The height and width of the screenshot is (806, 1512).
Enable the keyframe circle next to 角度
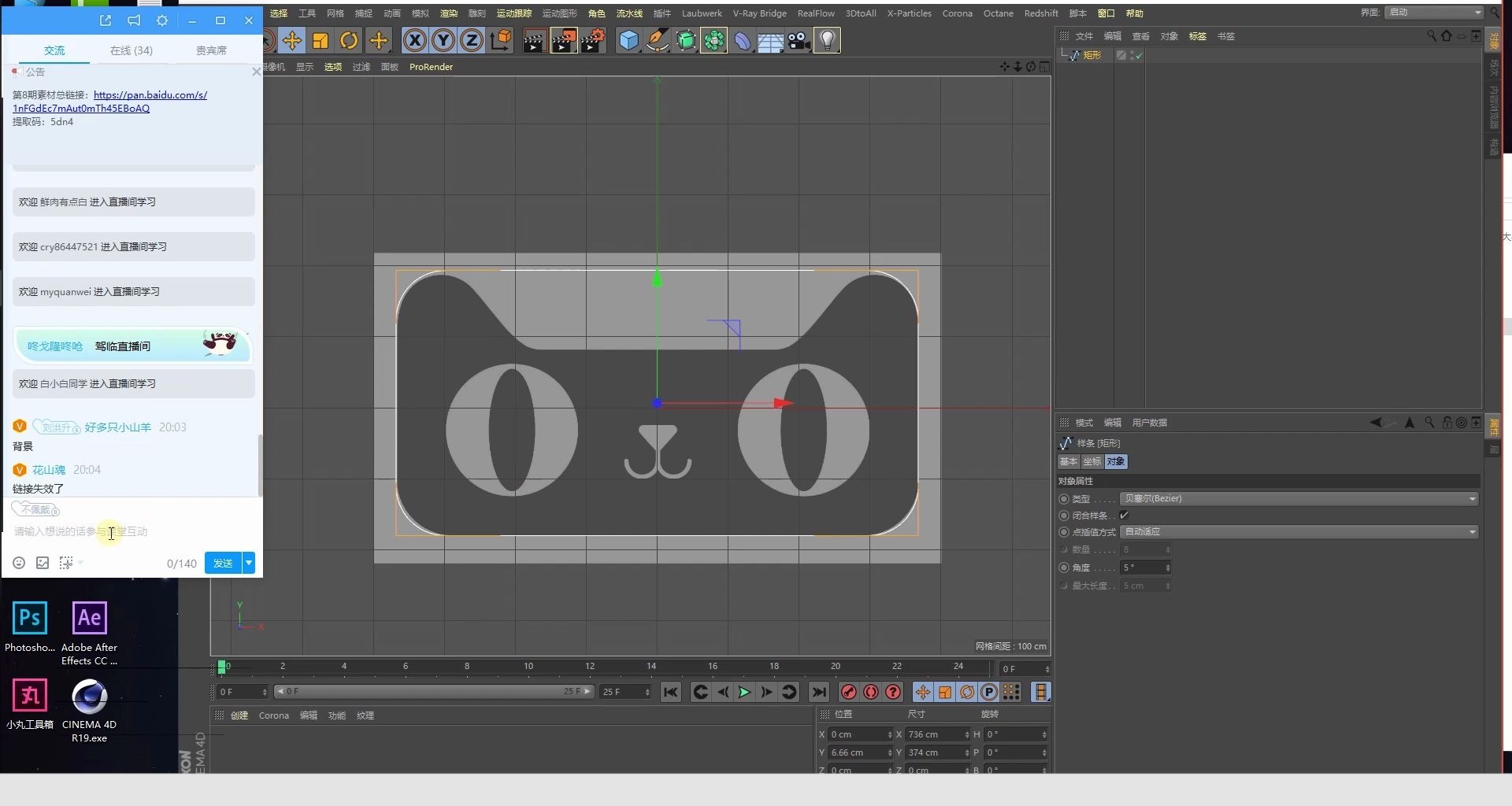click(x=1063, y=568)
